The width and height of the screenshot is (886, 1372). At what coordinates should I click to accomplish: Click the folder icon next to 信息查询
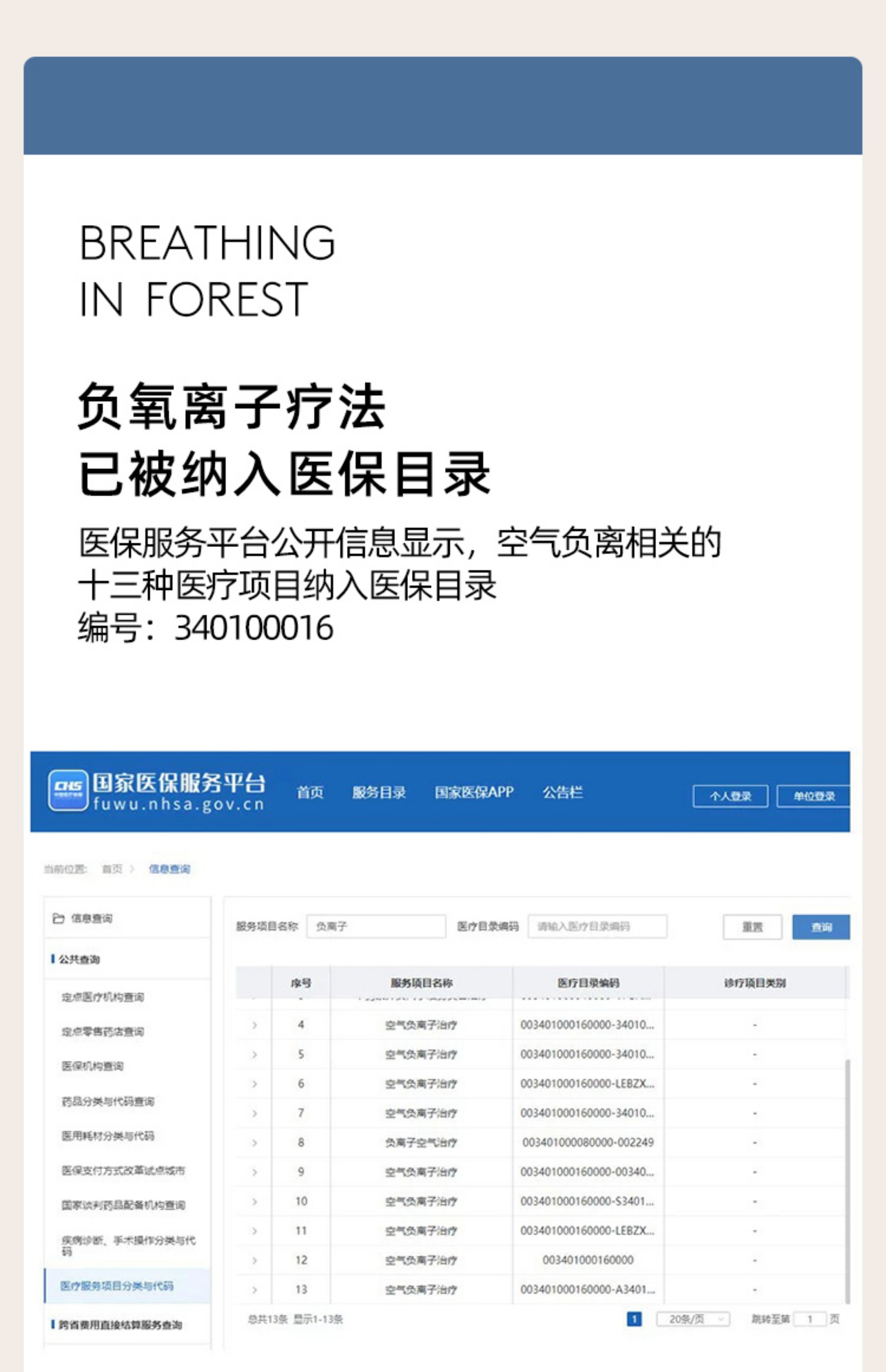click(x=58, y=918)
